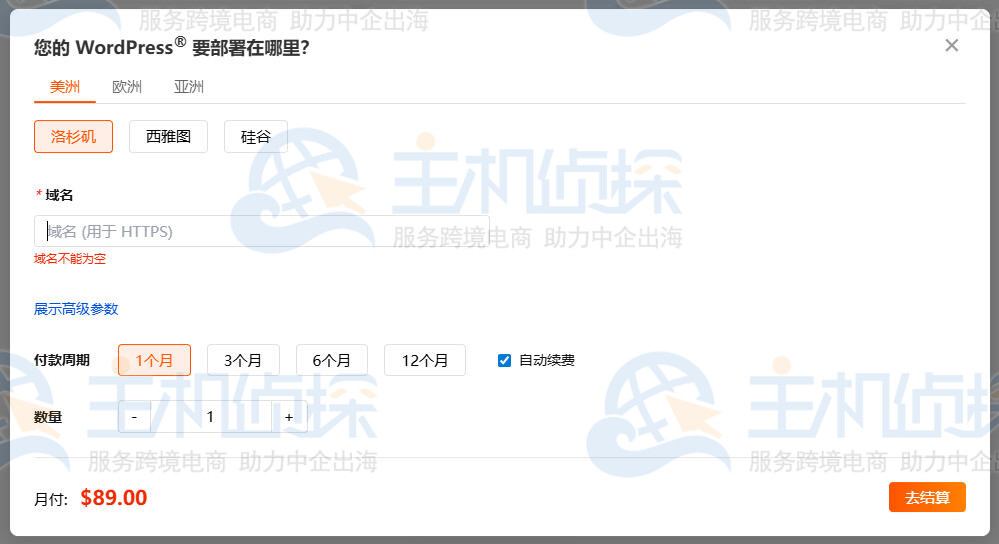Switch to the 欧洲 region tab

coord(127,87)
